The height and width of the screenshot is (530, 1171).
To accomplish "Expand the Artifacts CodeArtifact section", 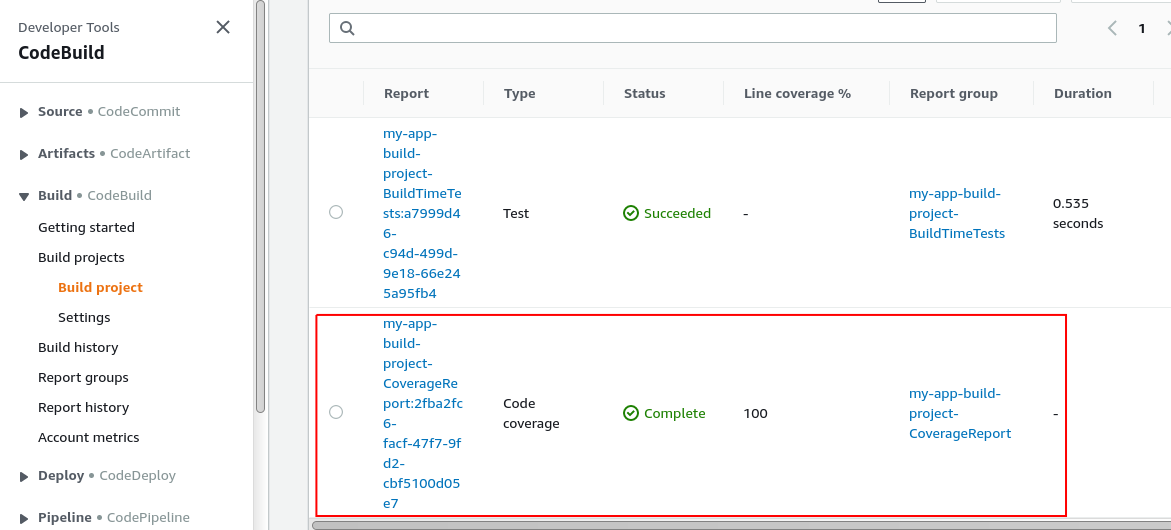I will (x=24, y=154).
